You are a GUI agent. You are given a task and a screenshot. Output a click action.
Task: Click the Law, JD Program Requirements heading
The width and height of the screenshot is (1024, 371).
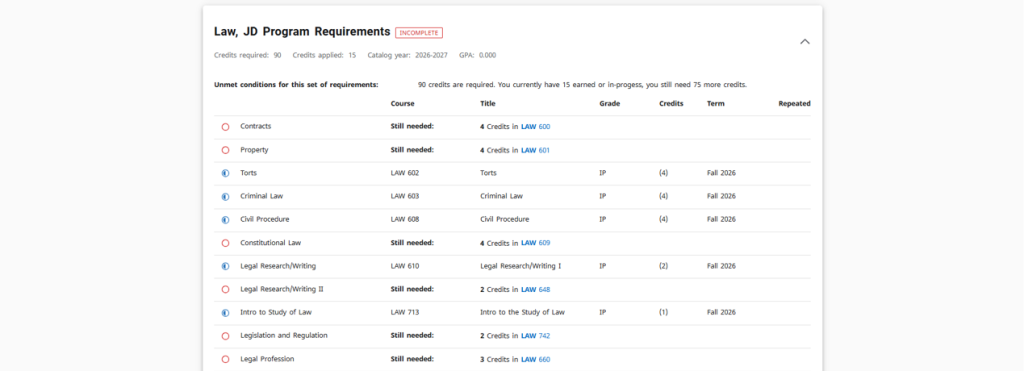[302, 31]
